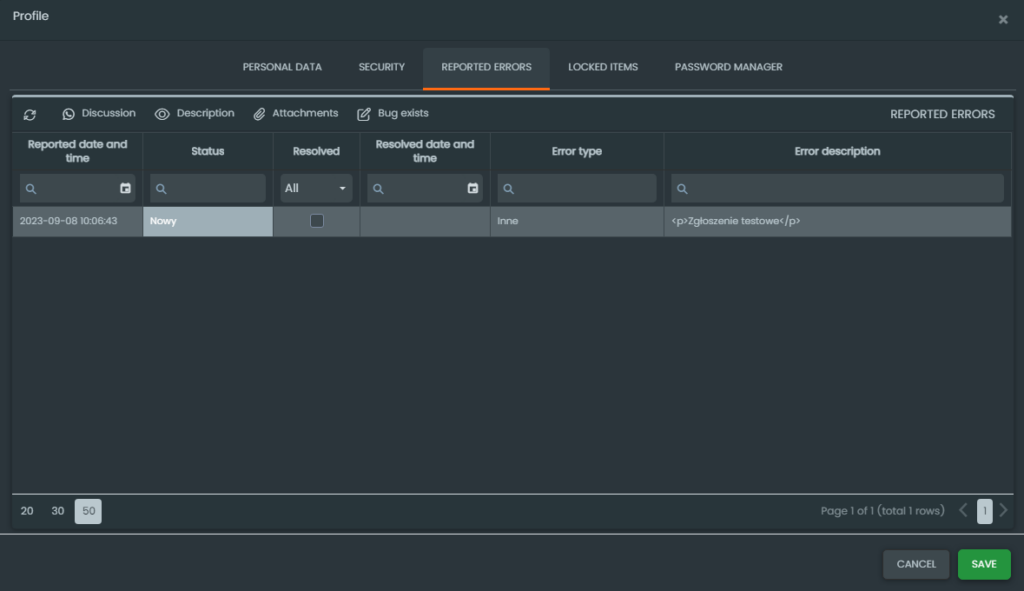Screen dimensions: 1024x591
Task: Click the Bug exists edit icon
Action: click(364, 114)
